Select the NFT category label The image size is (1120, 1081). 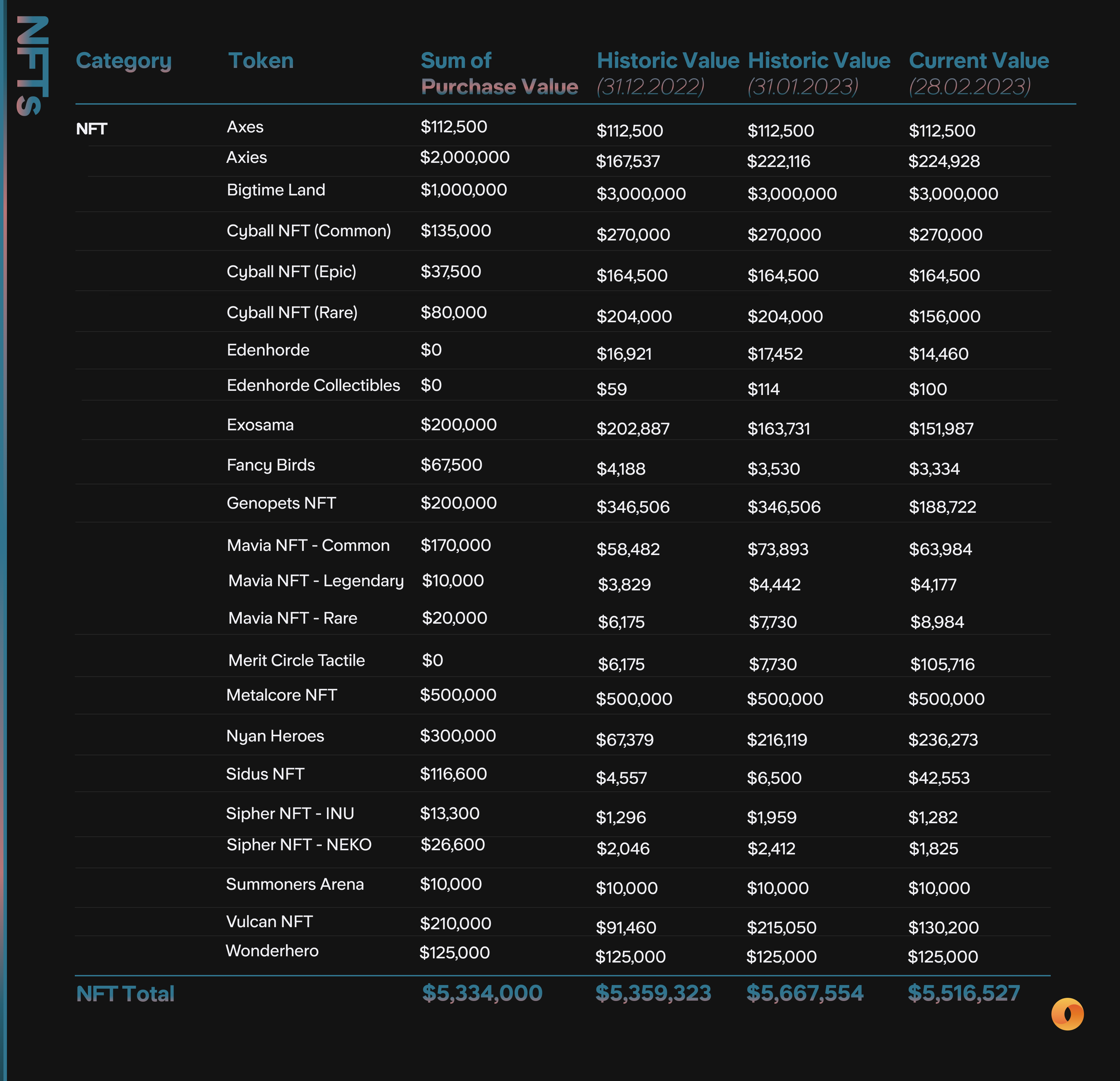tap(91, 129)
